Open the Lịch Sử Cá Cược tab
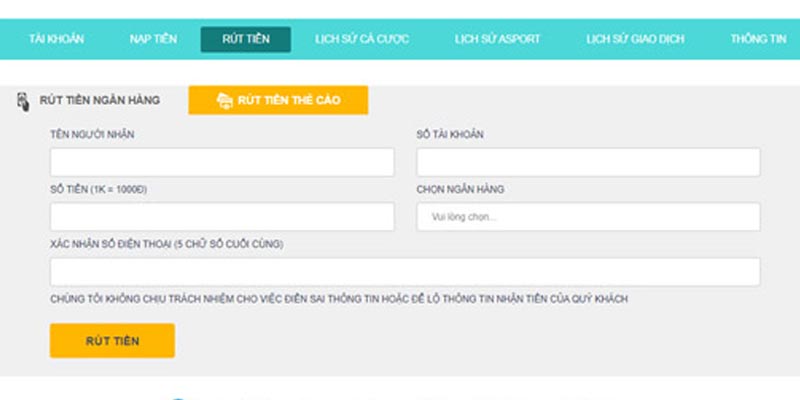The image size is (800, 400). [x=361, y=39]
